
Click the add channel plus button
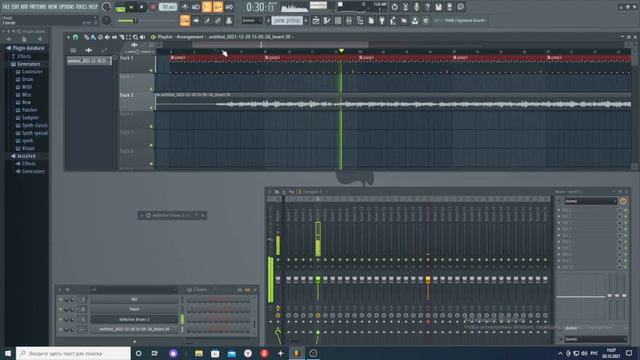click(x=134, y=342)
